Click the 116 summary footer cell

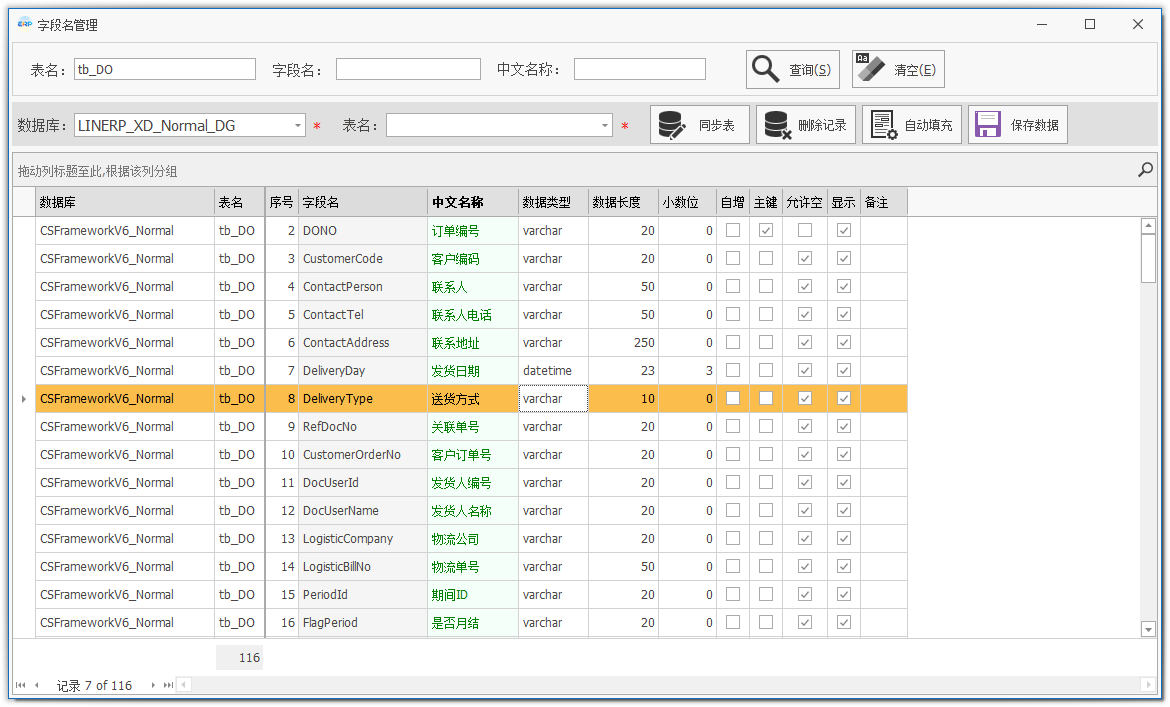240,657
